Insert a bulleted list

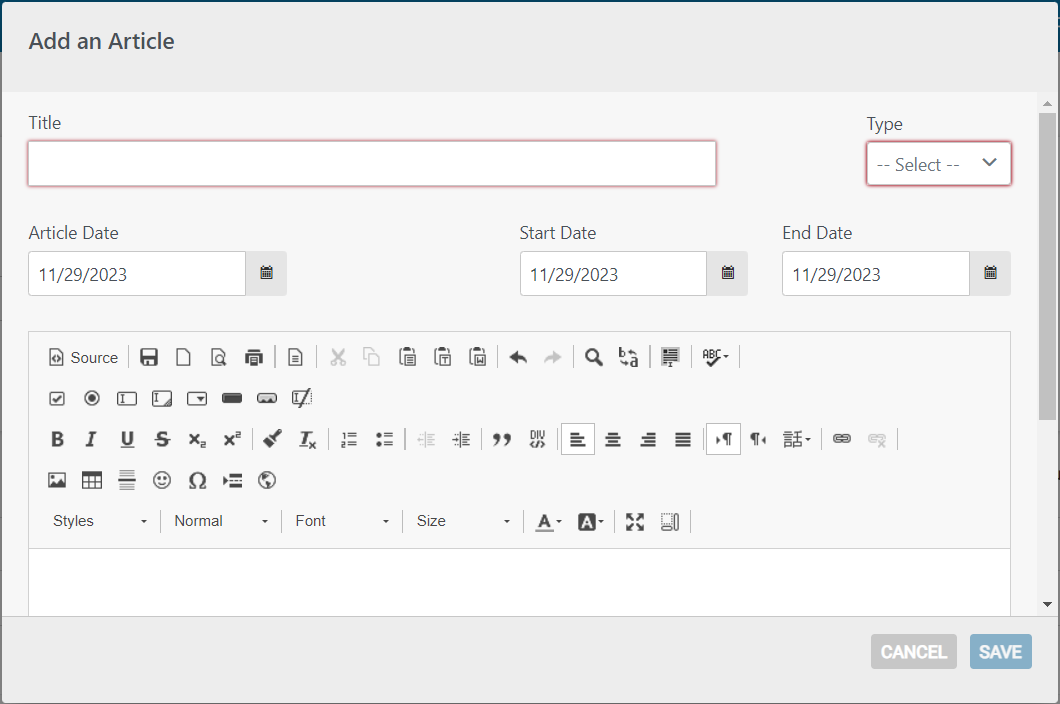tap(384, 440)
